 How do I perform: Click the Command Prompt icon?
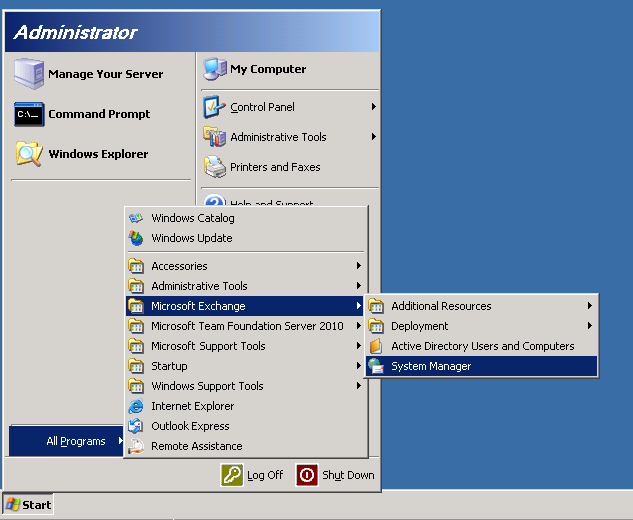[x=29, y=114]
